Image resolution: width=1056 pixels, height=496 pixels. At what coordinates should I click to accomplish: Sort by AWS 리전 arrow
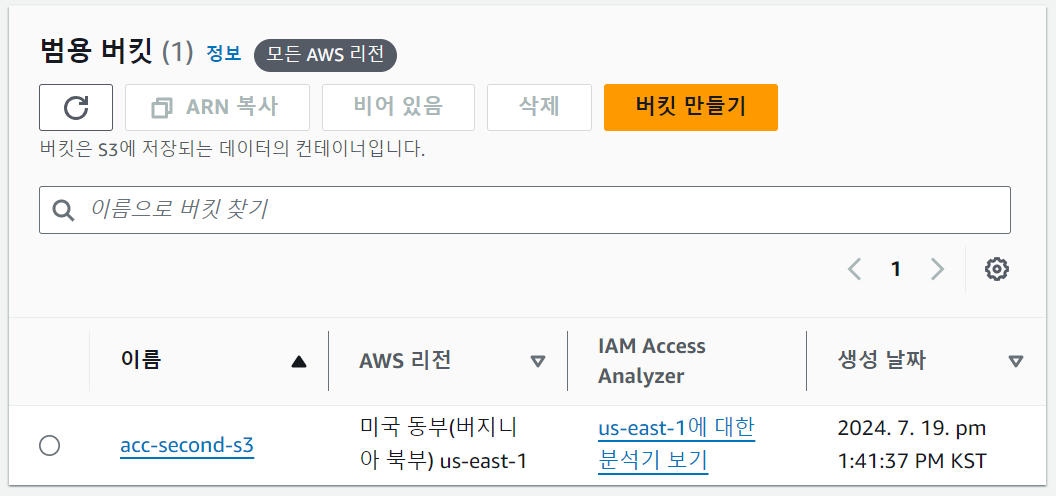click(x=537, y=362)
